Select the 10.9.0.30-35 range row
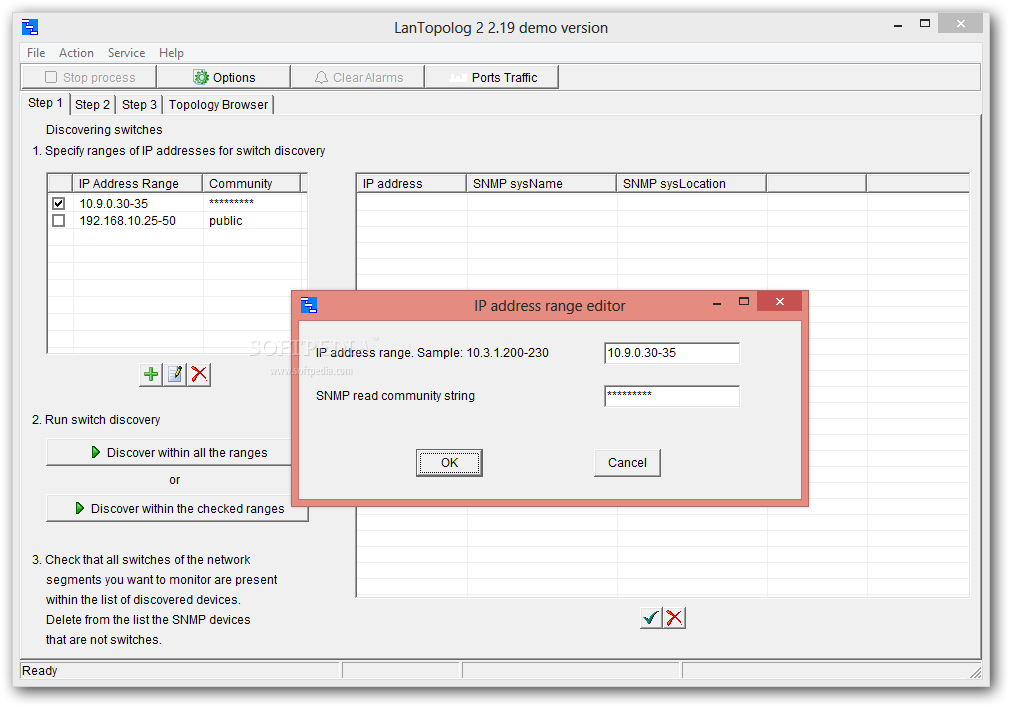 176,203
